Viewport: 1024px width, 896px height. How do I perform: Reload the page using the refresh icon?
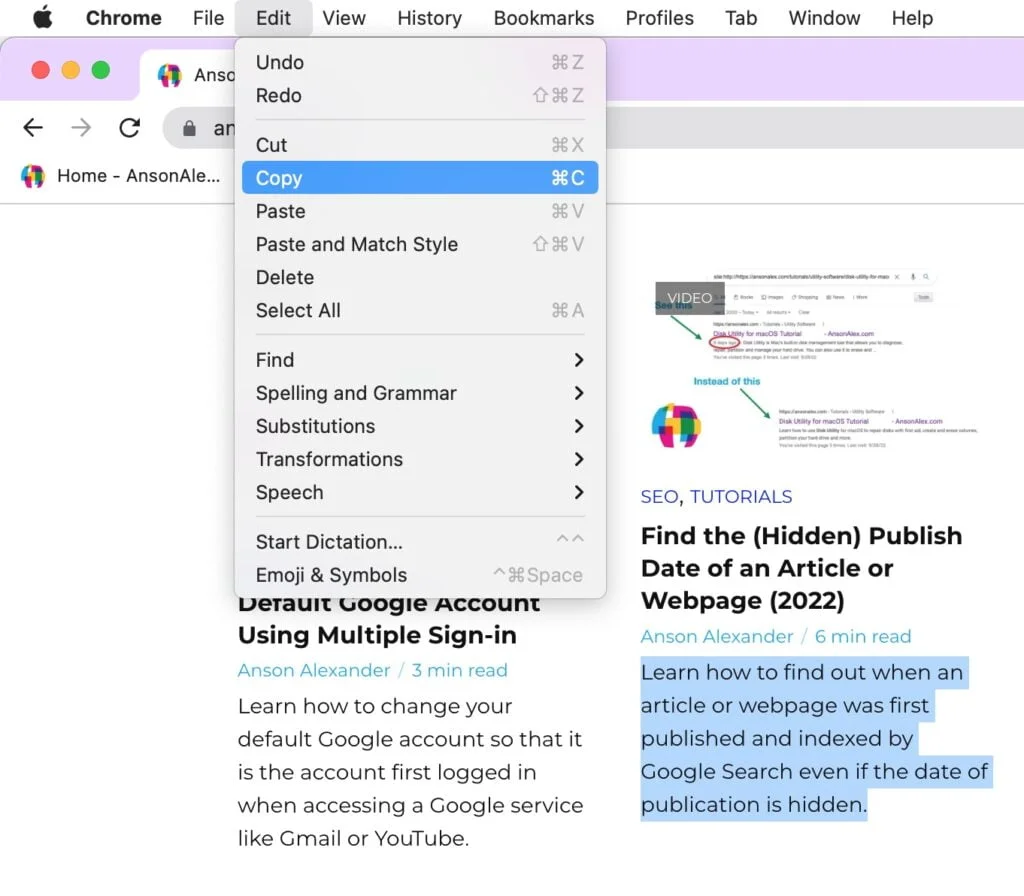pos(129,127)
